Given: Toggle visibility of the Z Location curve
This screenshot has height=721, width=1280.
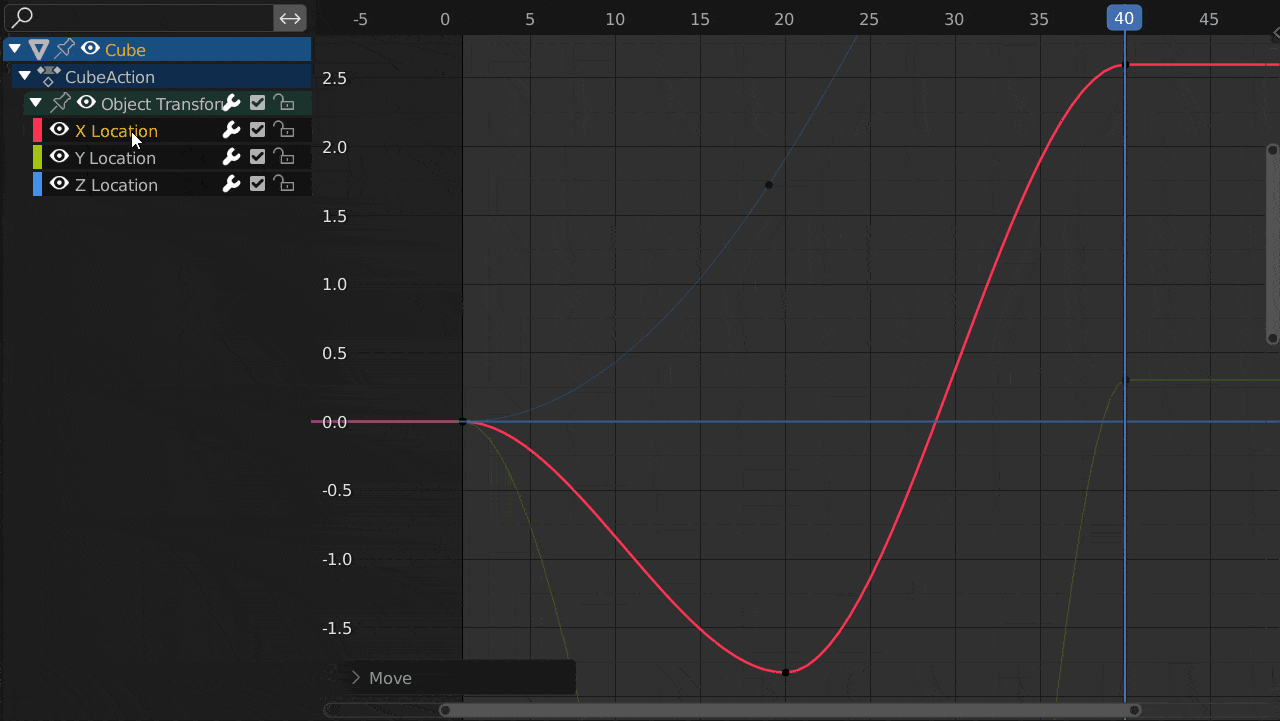Looking at the screenshot, I should click(59, 184).
